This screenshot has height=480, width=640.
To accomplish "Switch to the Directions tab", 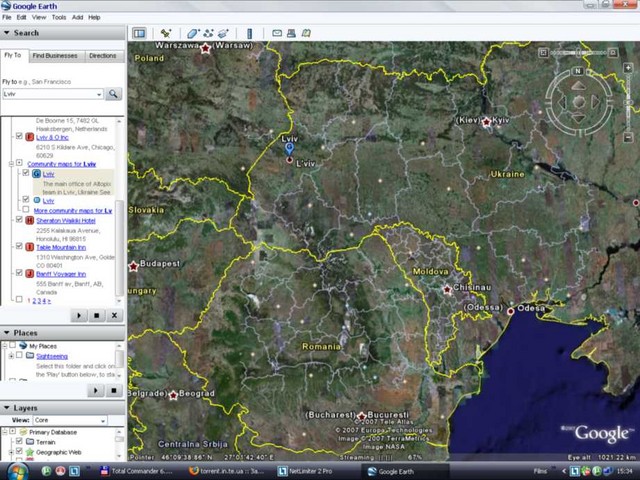I will (102, 56).
